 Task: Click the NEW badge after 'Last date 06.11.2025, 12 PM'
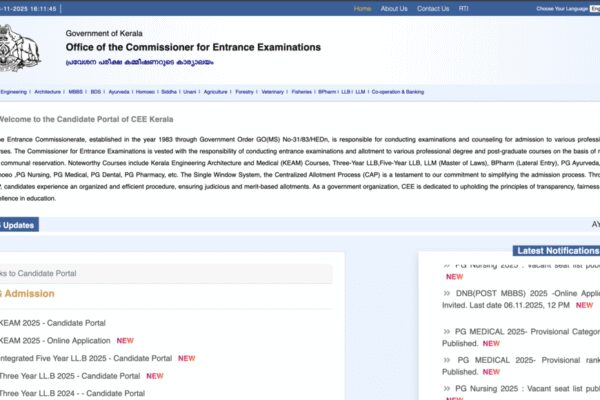pos(584,305)
